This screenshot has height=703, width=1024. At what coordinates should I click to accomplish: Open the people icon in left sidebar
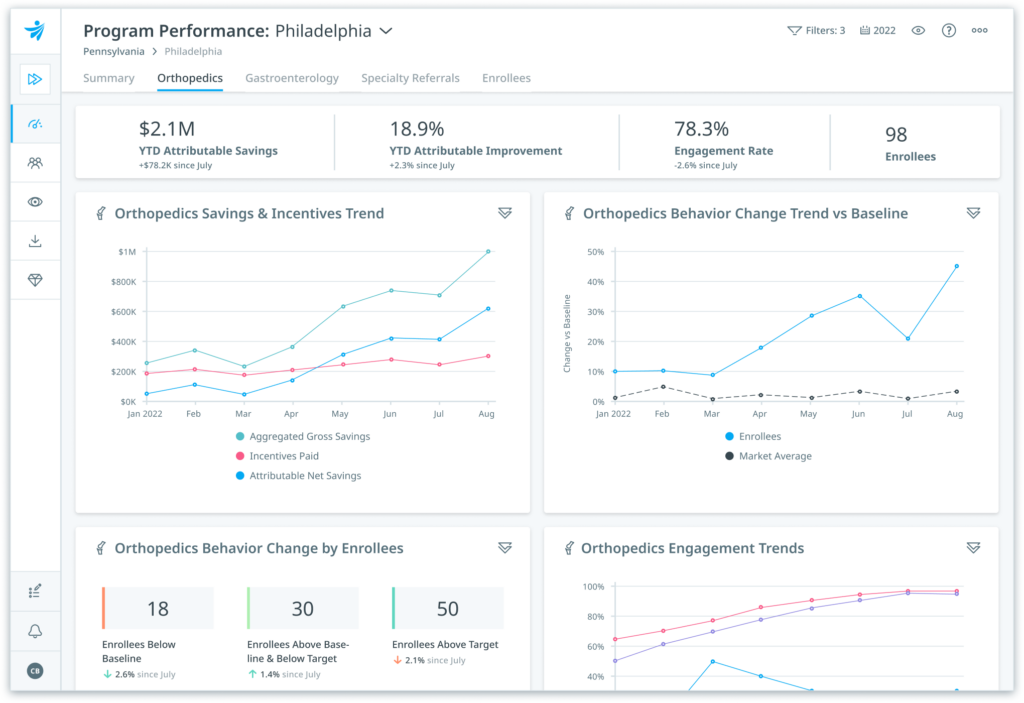coord(36,162)
